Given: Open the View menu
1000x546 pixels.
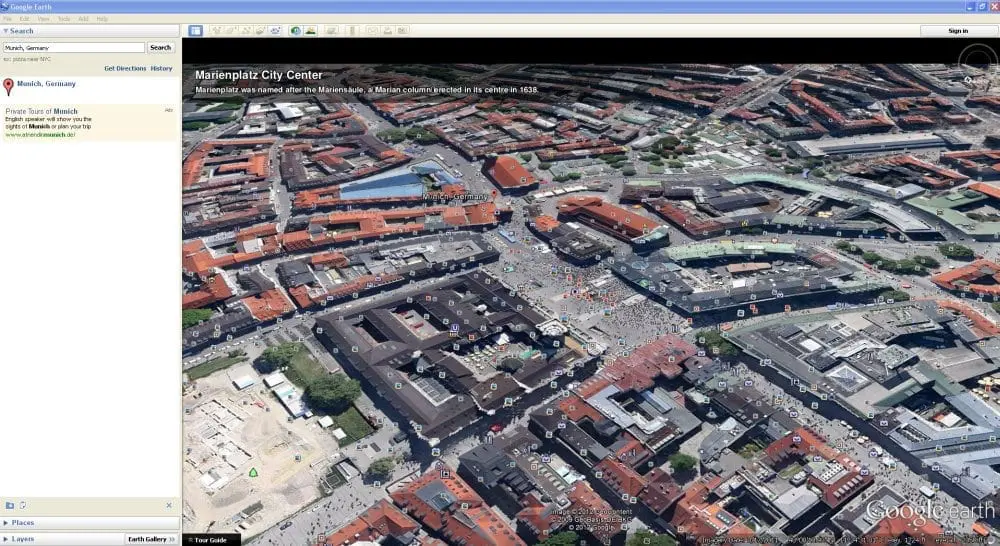Looking at the screenshot, I should (x=43, y=19).
